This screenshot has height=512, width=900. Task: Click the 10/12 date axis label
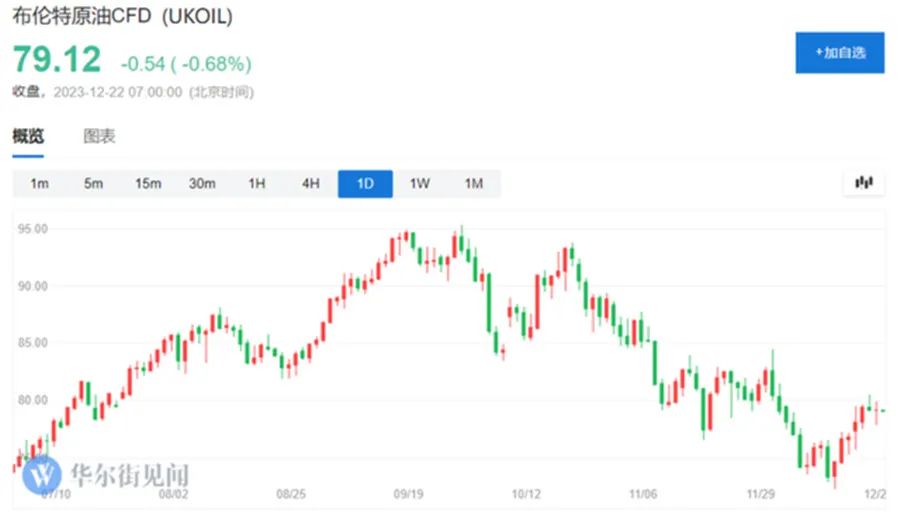click(526, 494)
